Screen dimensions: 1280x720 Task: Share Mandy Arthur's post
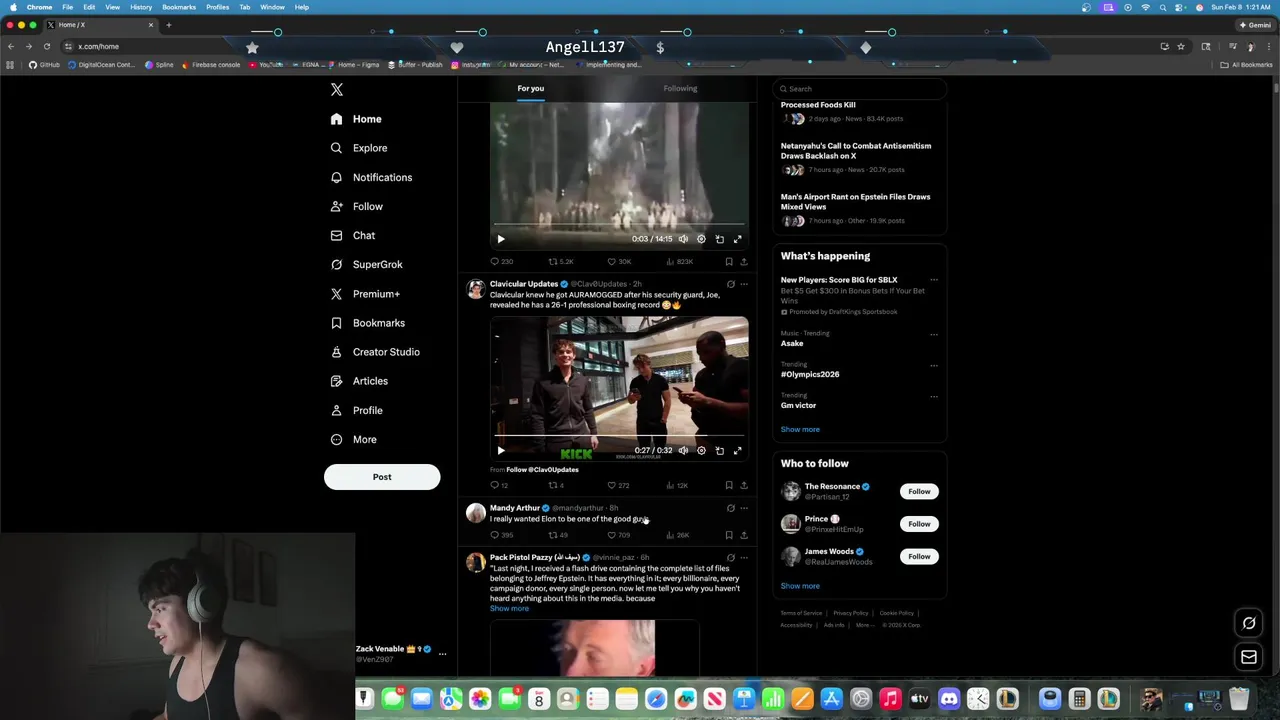743,535
